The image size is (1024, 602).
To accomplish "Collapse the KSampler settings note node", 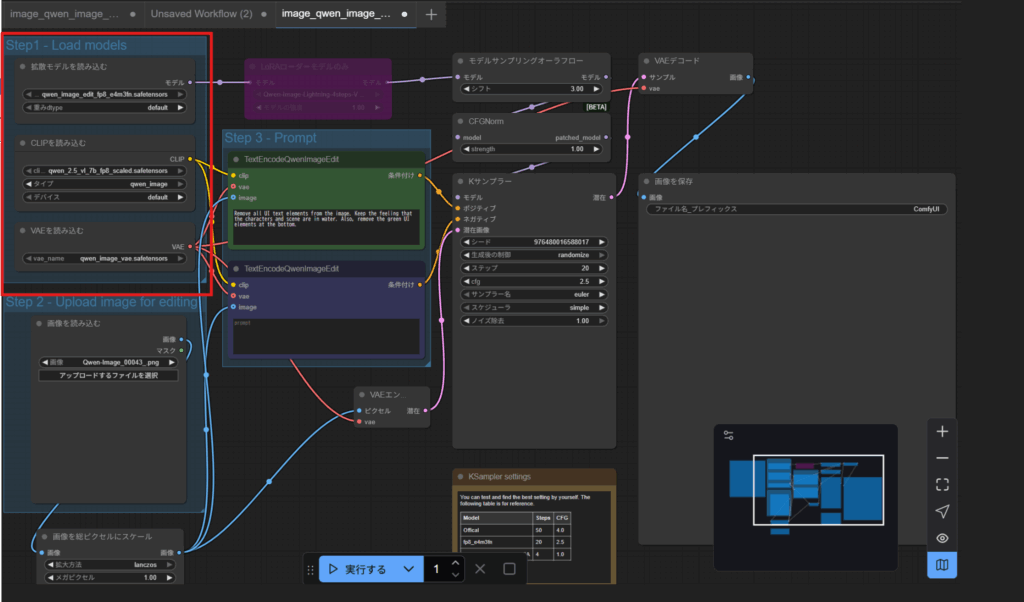I will [x=461, y=477].
